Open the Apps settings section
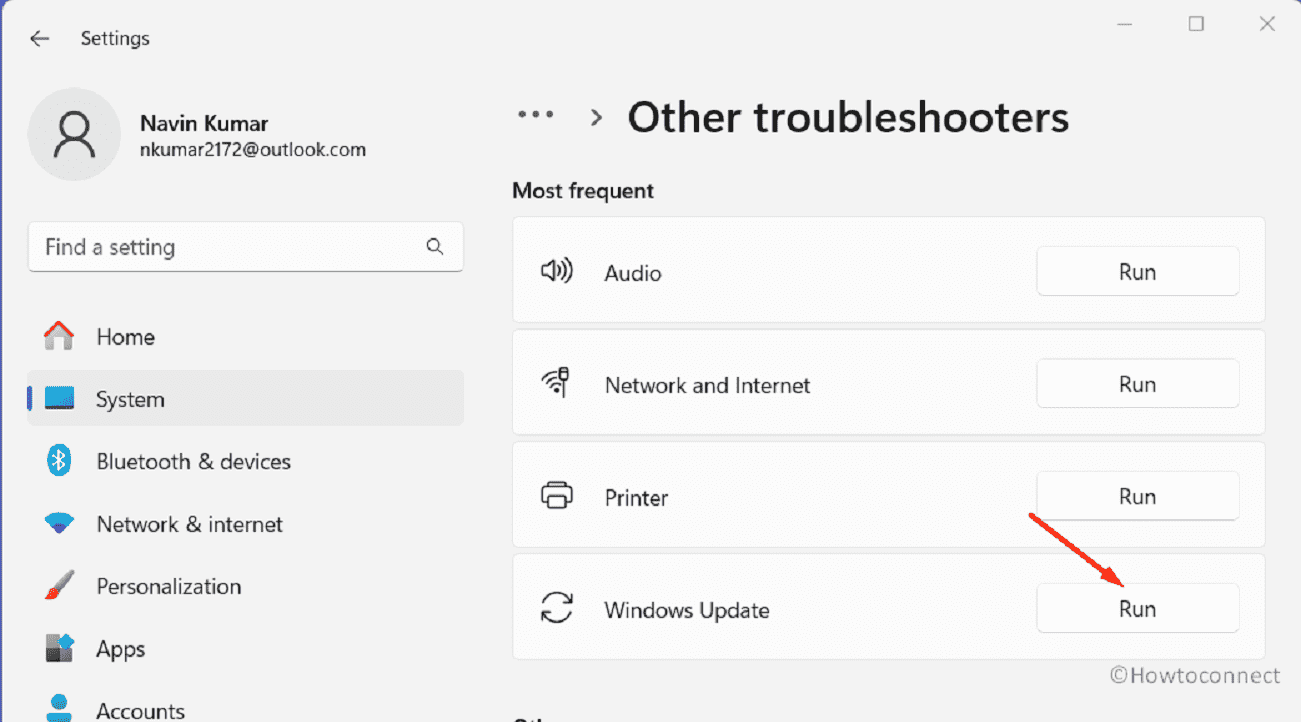Image resolution: width=1301 pixels, height=722 pixels. point(245,649)
